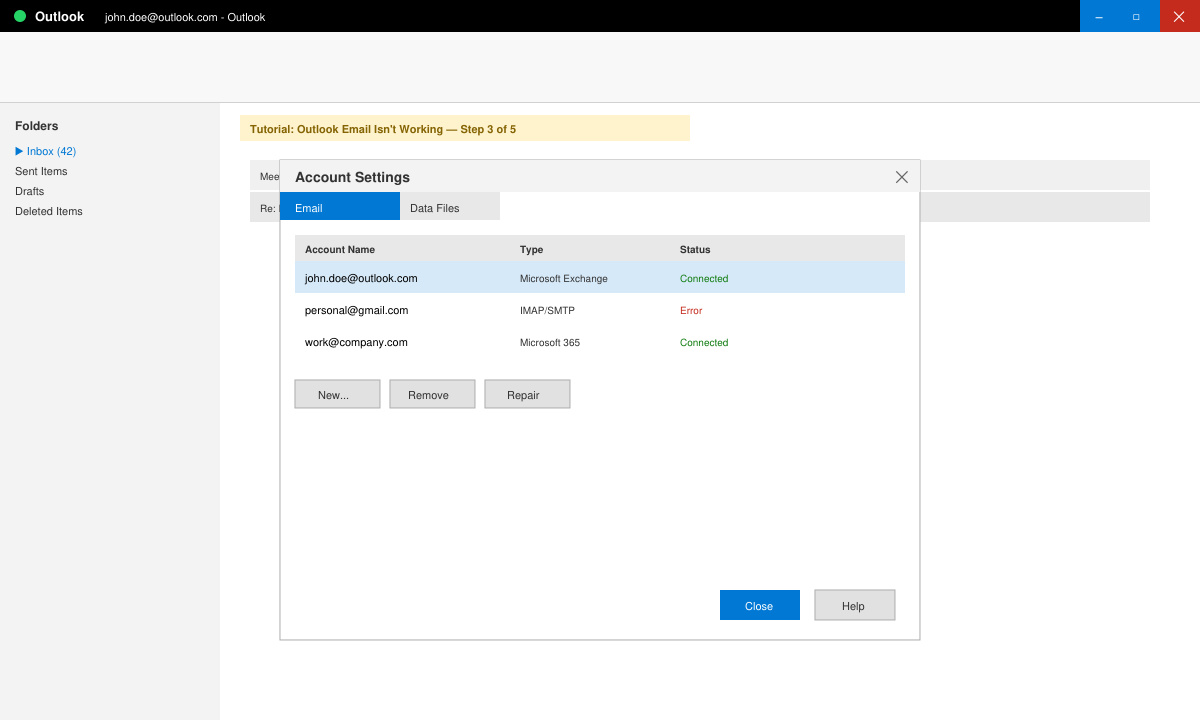Click the green Outlook status dot

[20, 16]
